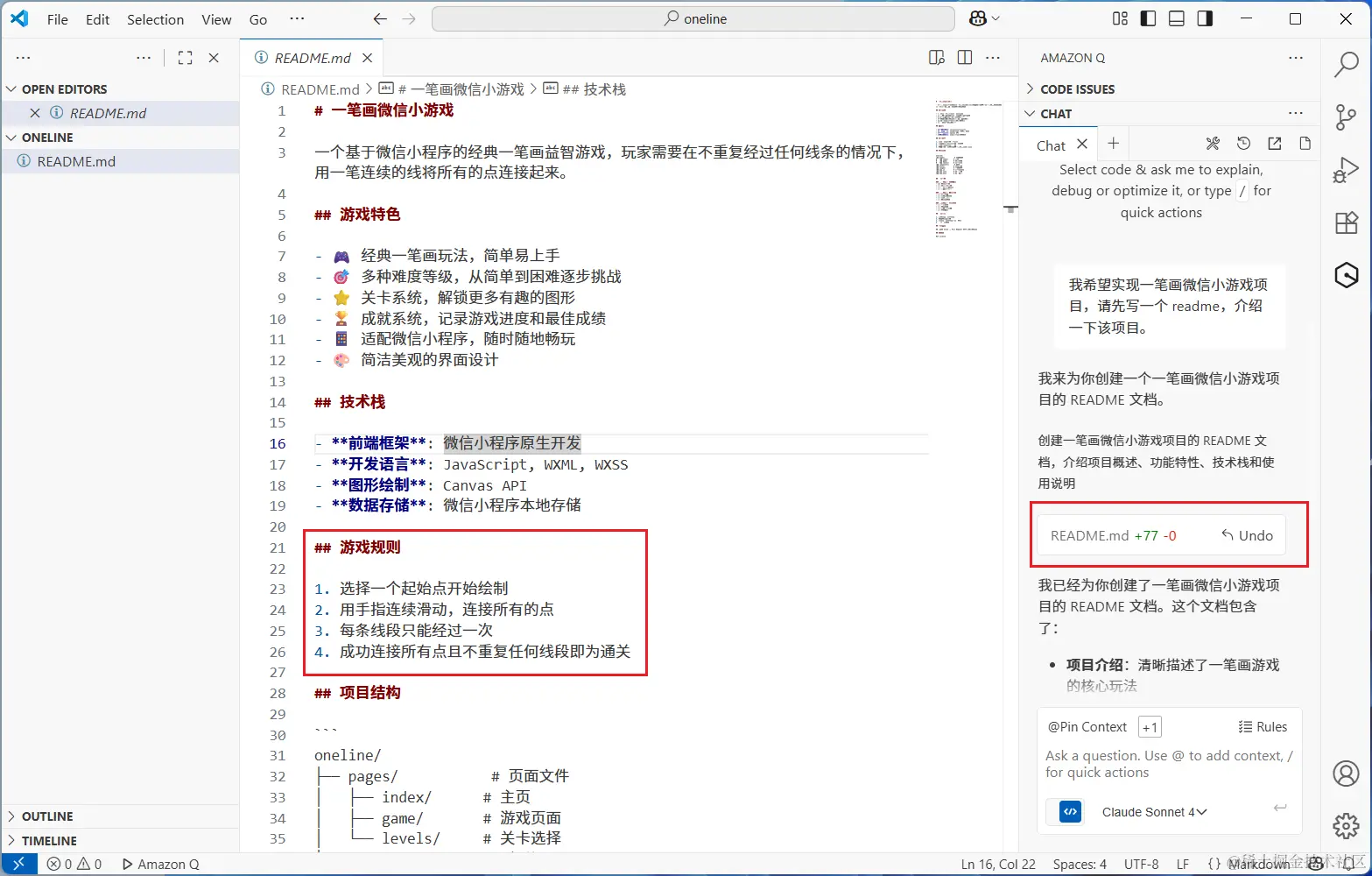This screenshot has height=876, width=1372.
Task: Add a new chat tab
Action: coord(1114,144)
